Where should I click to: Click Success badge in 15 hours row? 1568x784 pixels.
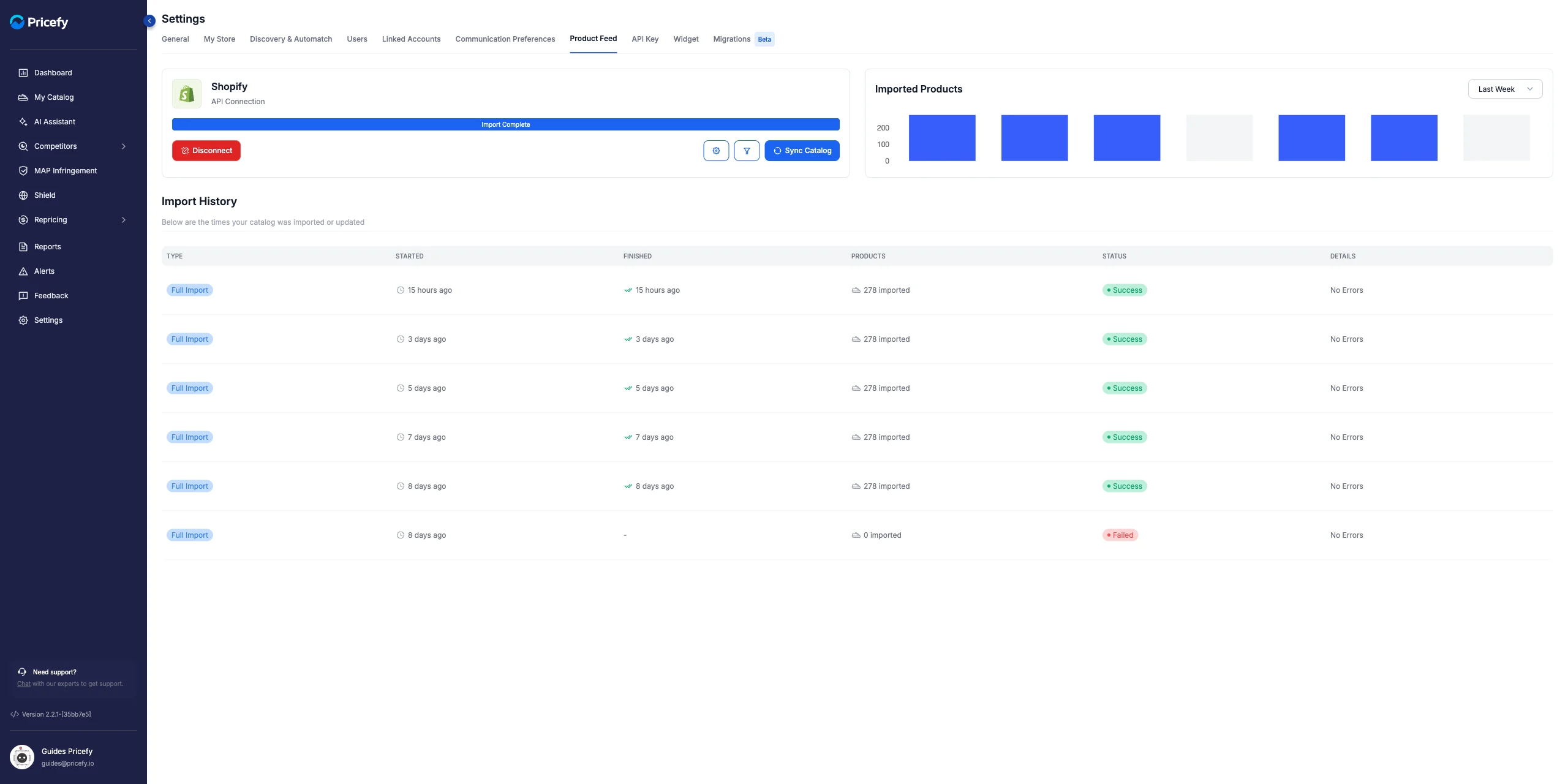tap(1125, 290)
